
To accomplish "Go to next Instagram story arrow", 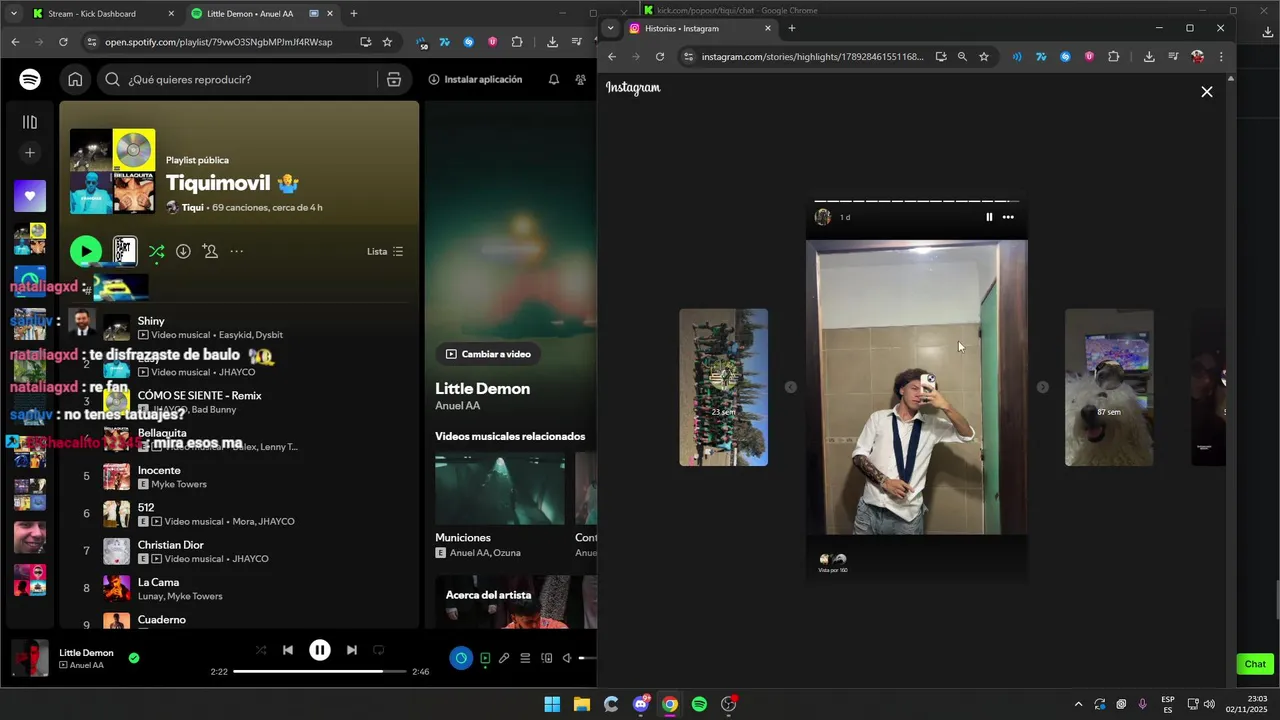I will pos(1042,387).
